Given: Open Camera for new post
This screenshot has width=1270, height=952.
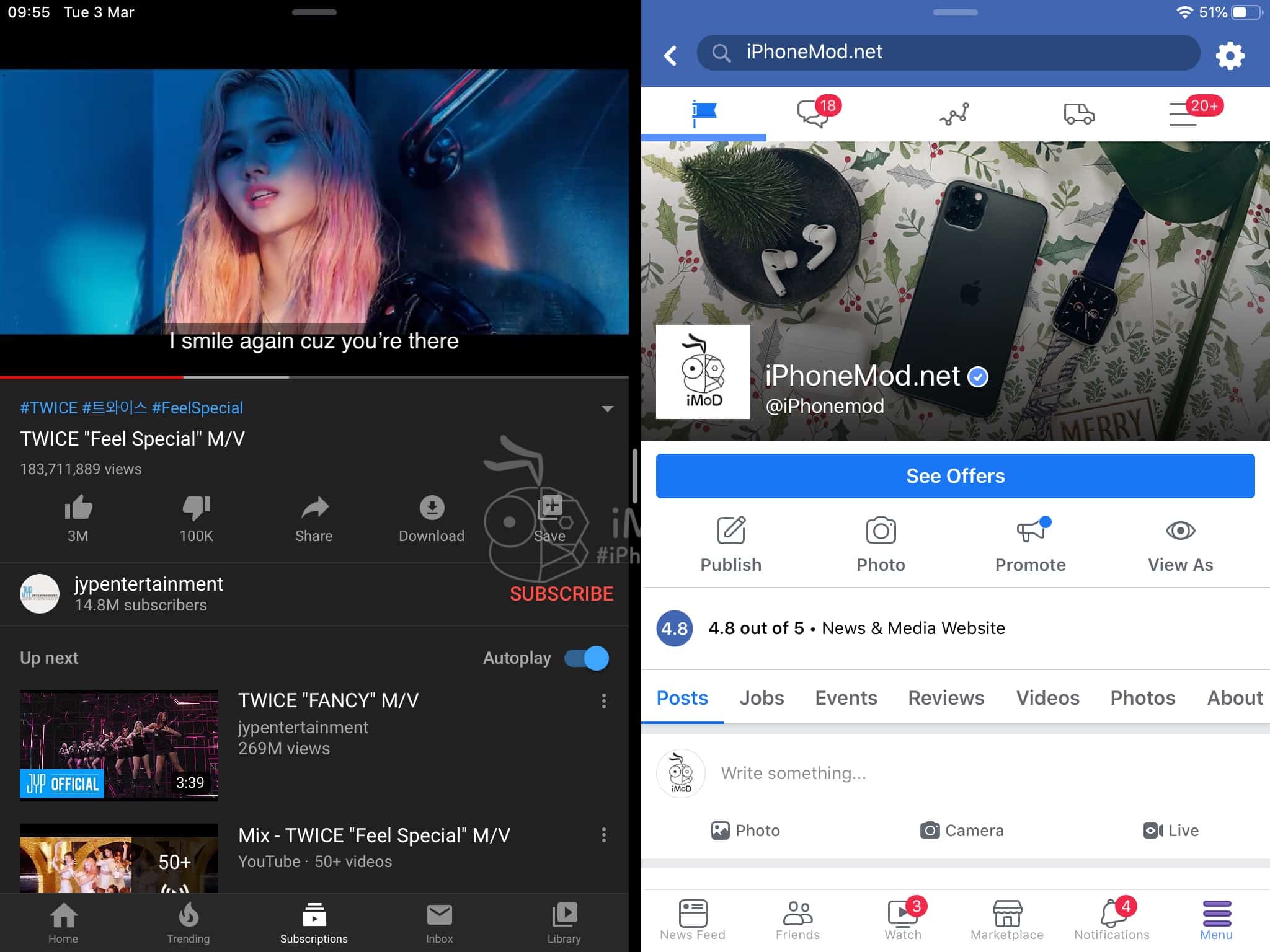Looking at the screenshot, I should tap(962, 831).
